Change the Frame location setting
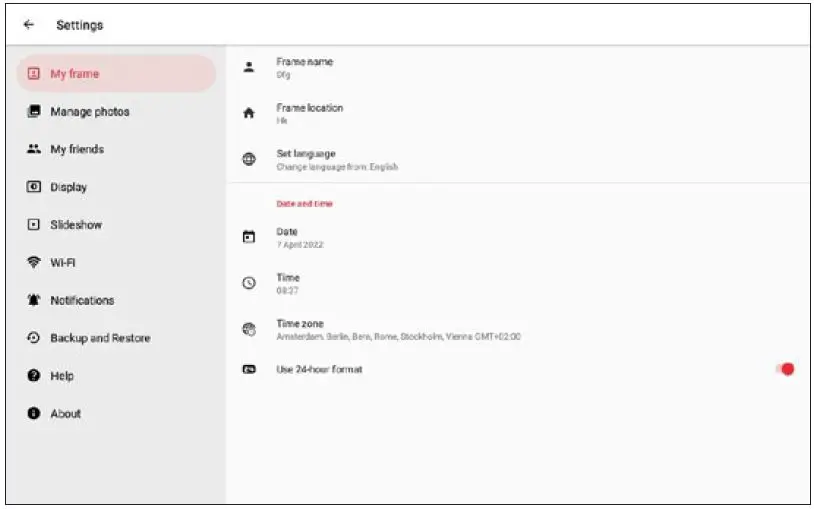814x509 pixels. tap(309, 113)
